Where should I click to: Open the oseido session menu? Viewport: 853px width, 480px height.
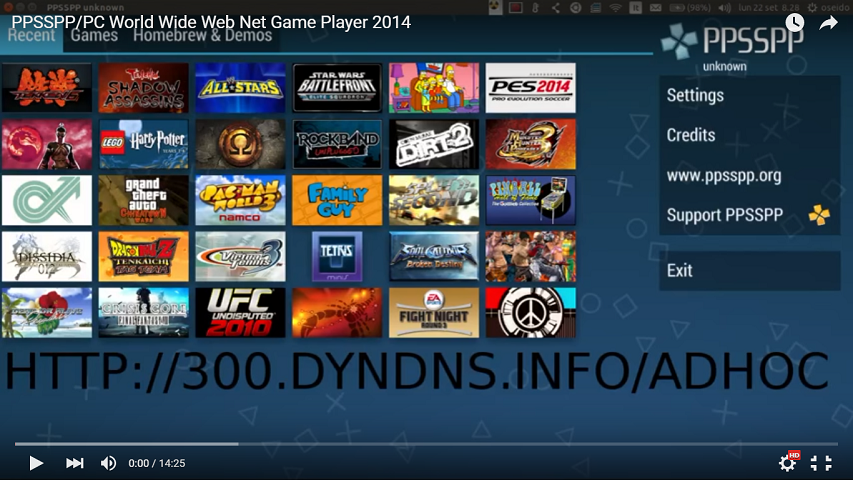pyautogui.click(x=829, y=8)
